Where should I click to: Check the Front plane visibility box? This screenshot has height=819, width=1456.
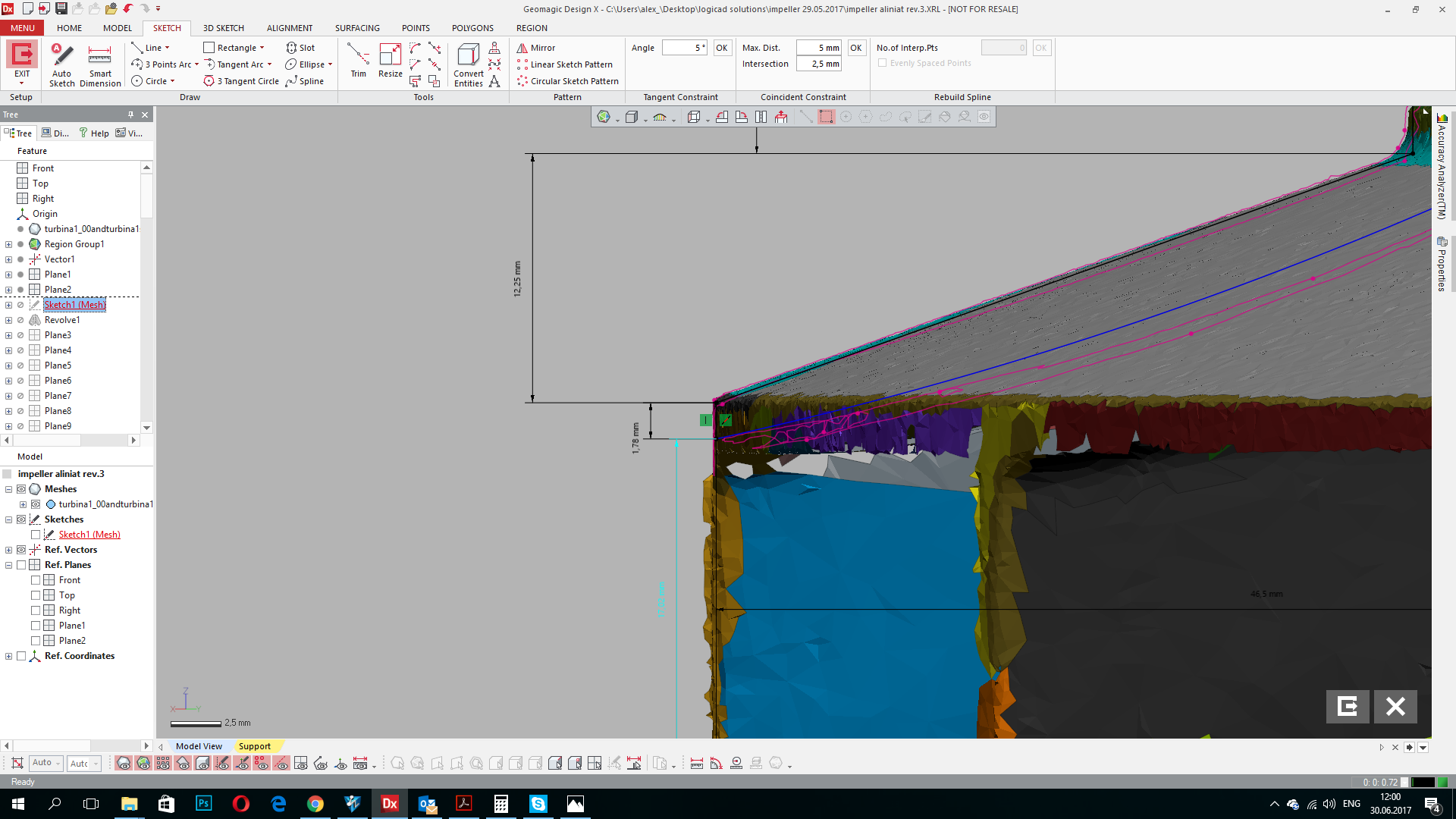click(36, 580)
